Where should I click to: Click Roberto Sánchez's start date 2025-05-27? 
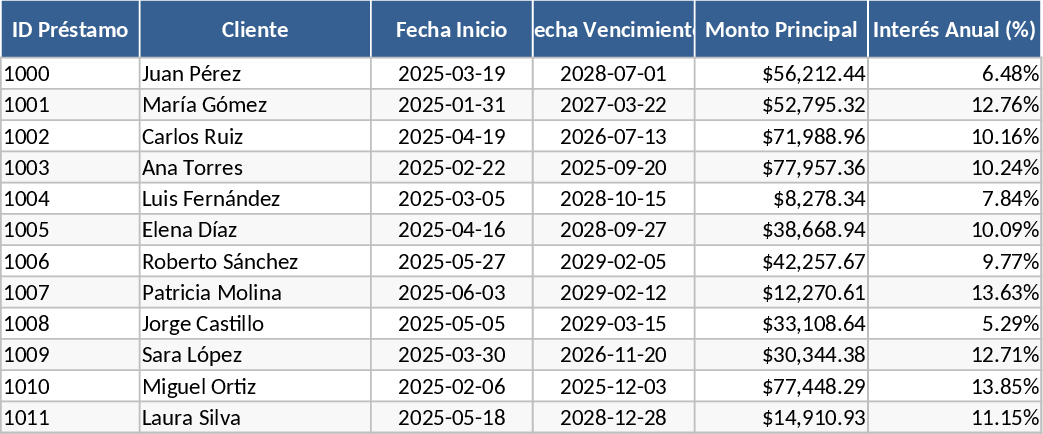point(451,262)
